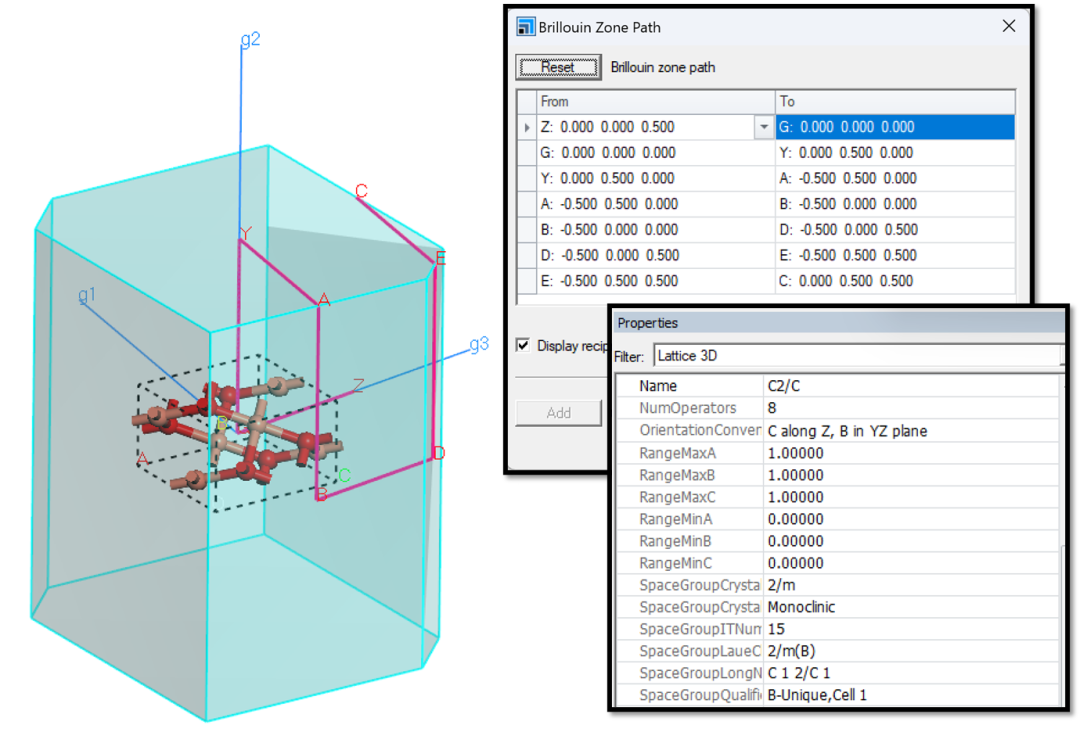Image resolution: width=1080 pixels, height=743 pixels.
Task: Select the Z: 0.000 0.000 0.500 From cell
Action: click(645, 127)
